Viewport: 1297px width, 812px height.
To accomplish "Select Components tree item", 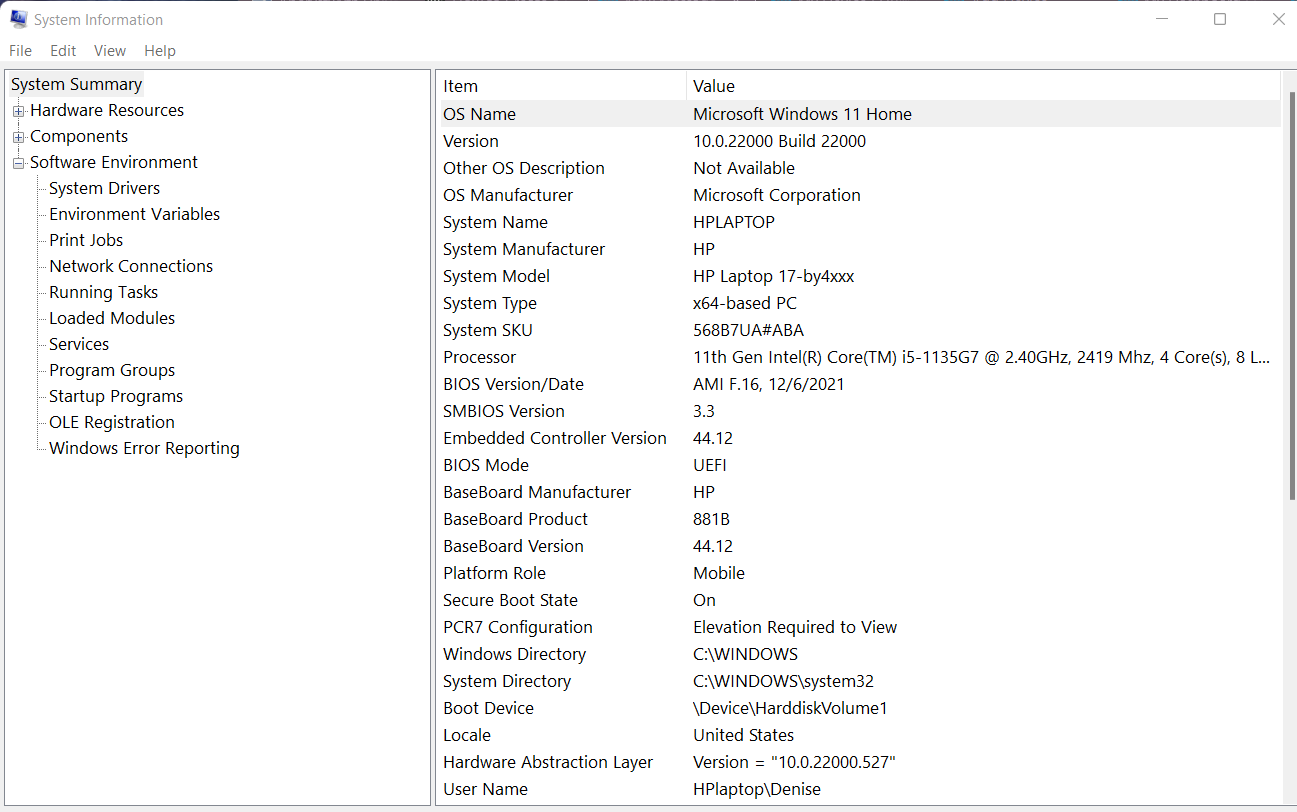I will pyautogui.click(x=79, y=136).
